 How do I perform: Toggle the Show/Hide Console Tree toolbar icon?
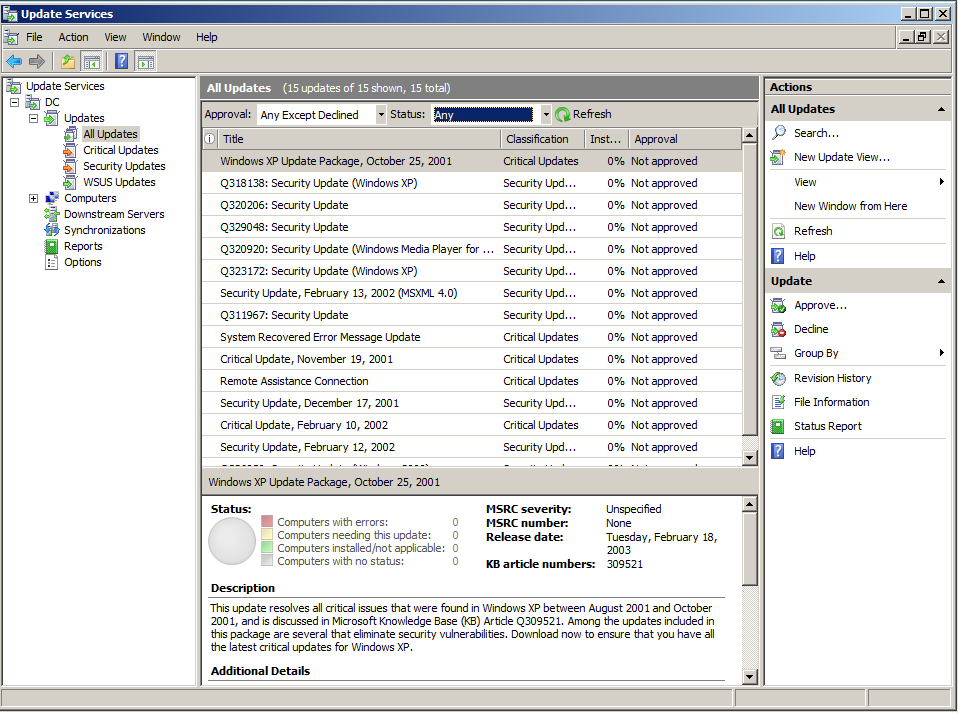[x=92, y=61]
